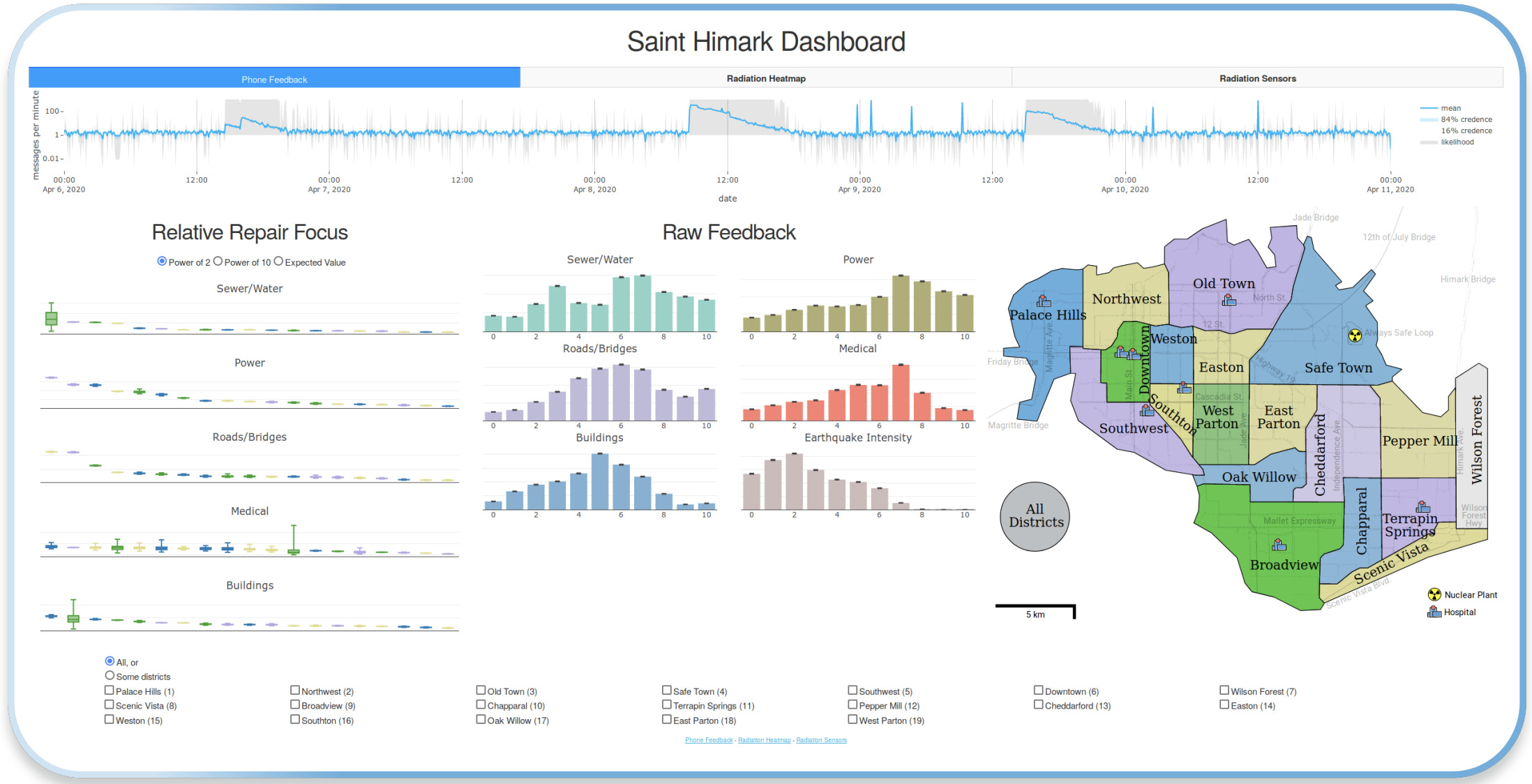Switch to the Radiation Heatmap tab
The height and width of the screenshot is (784, 1532).
pos(766,78)
